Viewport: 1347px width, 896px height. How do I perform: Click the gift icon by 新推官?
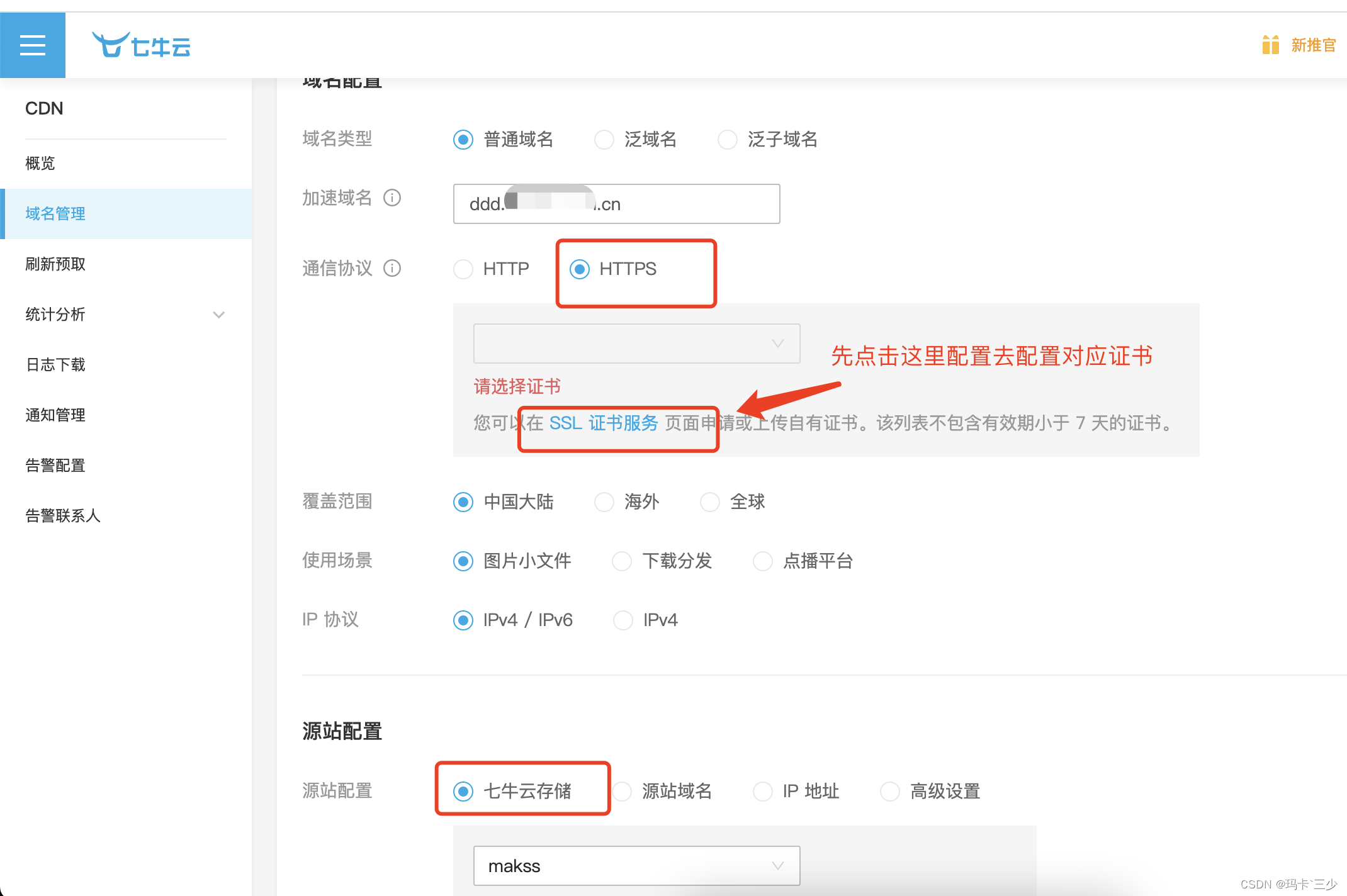tap(1270, 45)
